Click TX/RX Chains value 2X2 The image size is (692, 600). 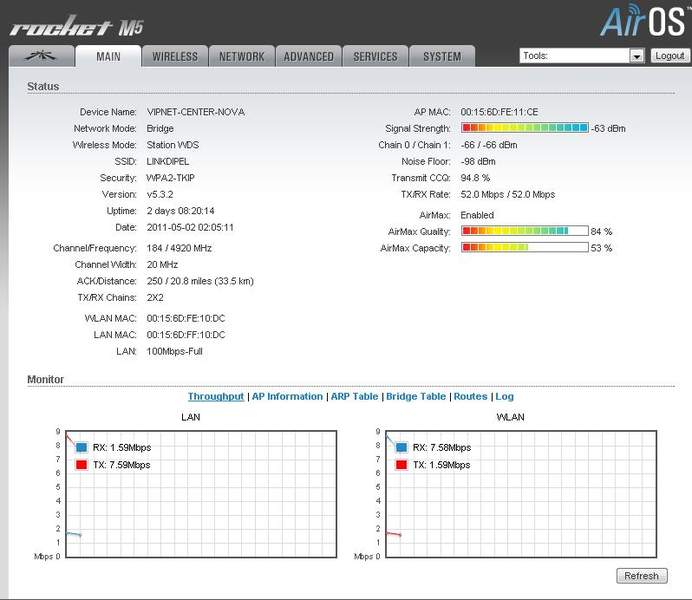coord(155,298)
